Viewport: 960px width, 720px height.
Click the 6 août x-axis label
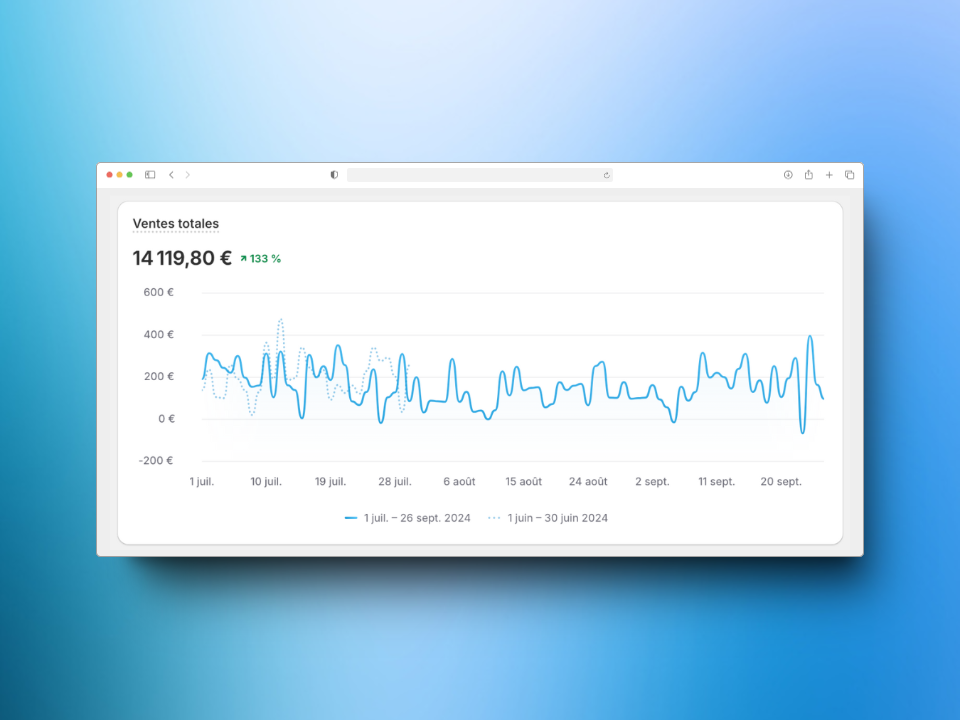[459, 482]
